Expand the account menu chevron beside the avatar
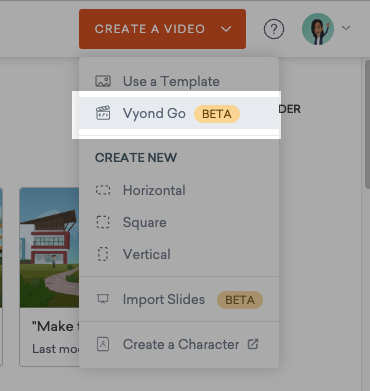 [x=346, y=28]
